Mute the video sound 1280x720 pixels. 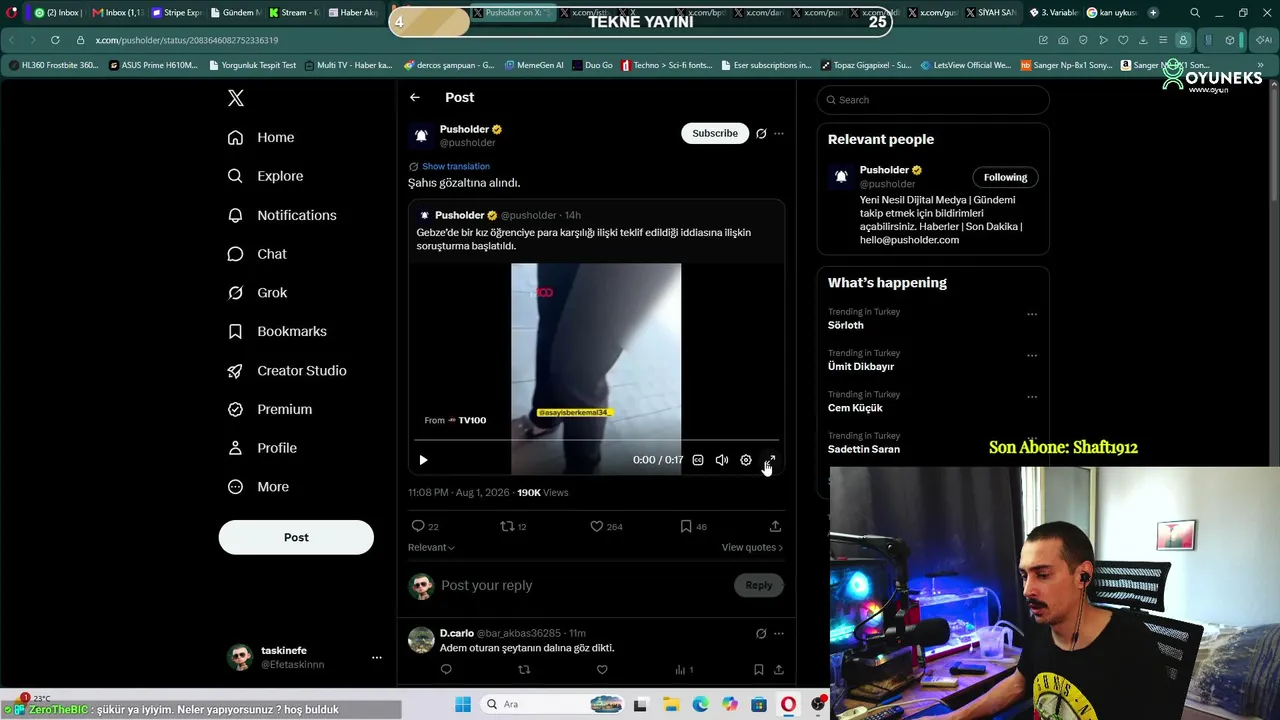722,460
